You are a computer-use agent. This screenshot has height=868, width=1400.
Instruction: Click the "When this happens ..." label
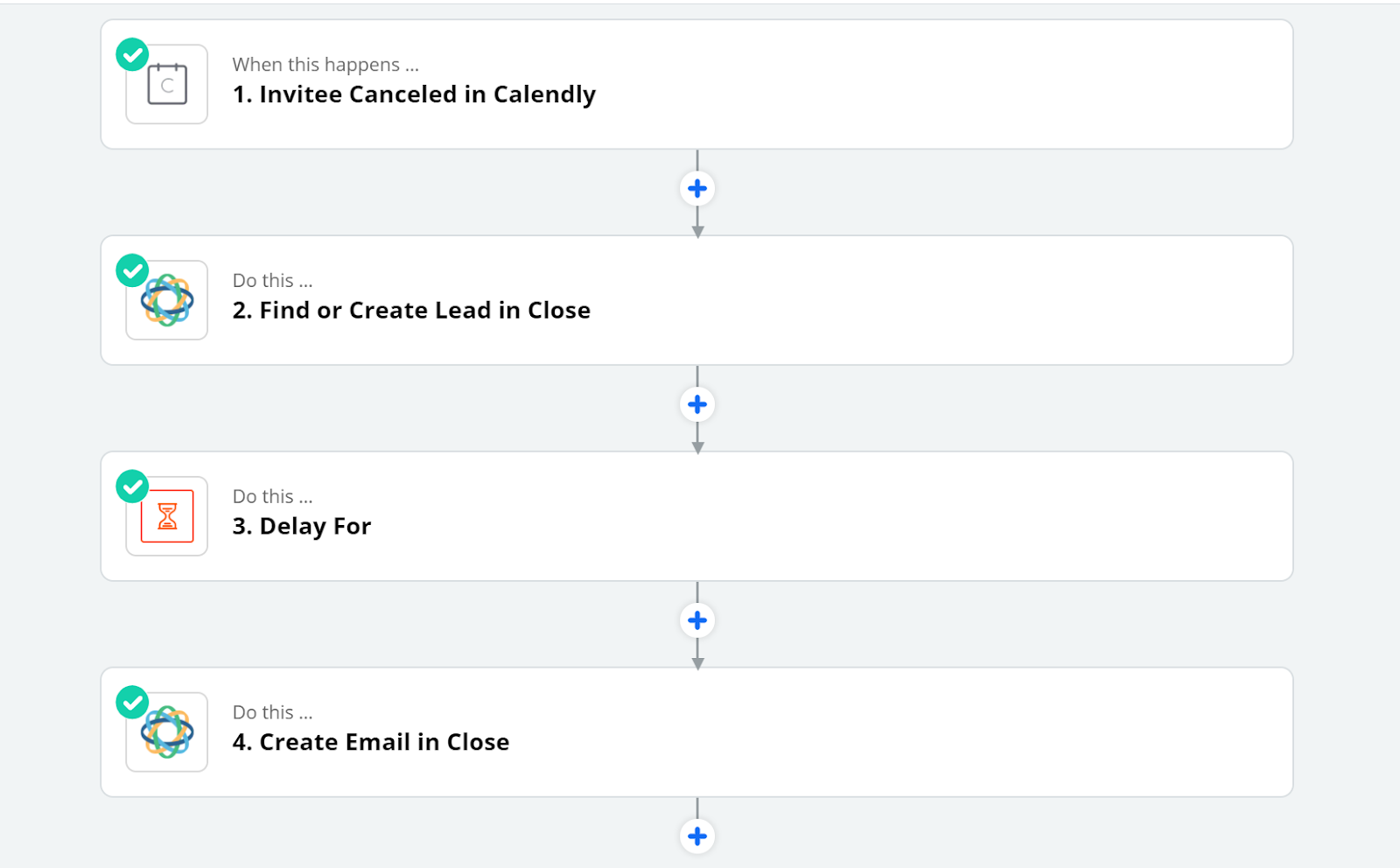click(x=325, y=65)
